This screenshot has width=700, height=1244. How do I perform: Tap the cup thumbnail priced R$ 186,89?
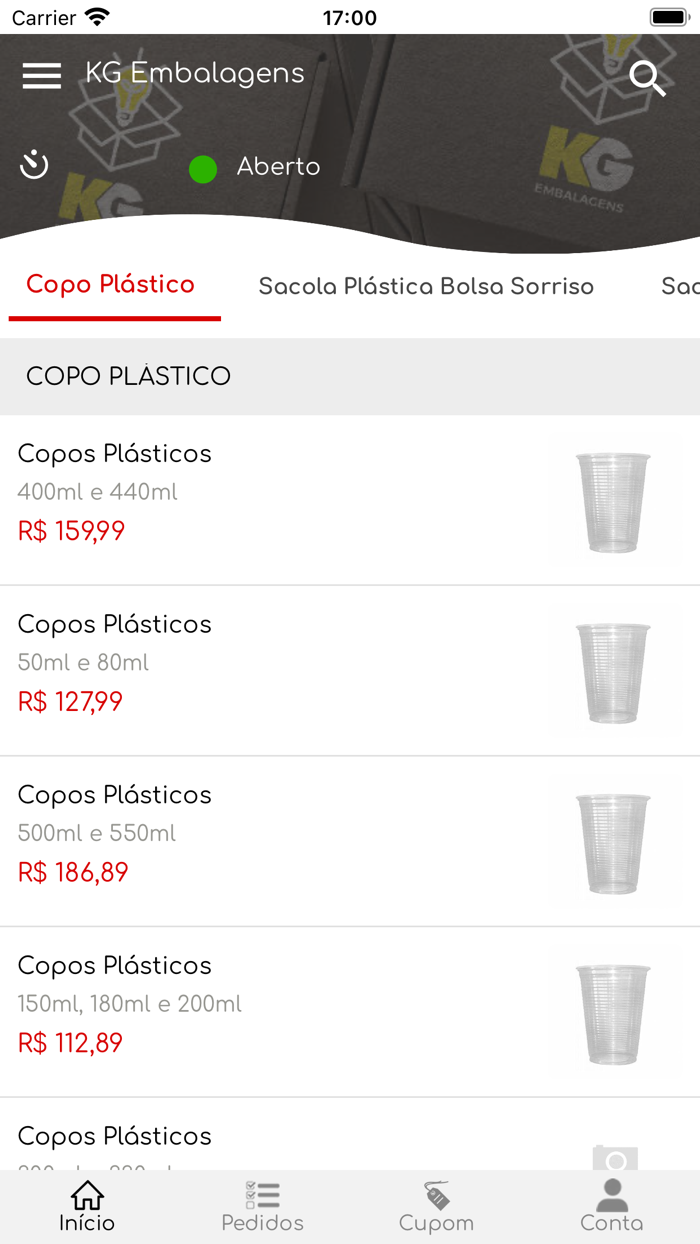pos(612,843)
